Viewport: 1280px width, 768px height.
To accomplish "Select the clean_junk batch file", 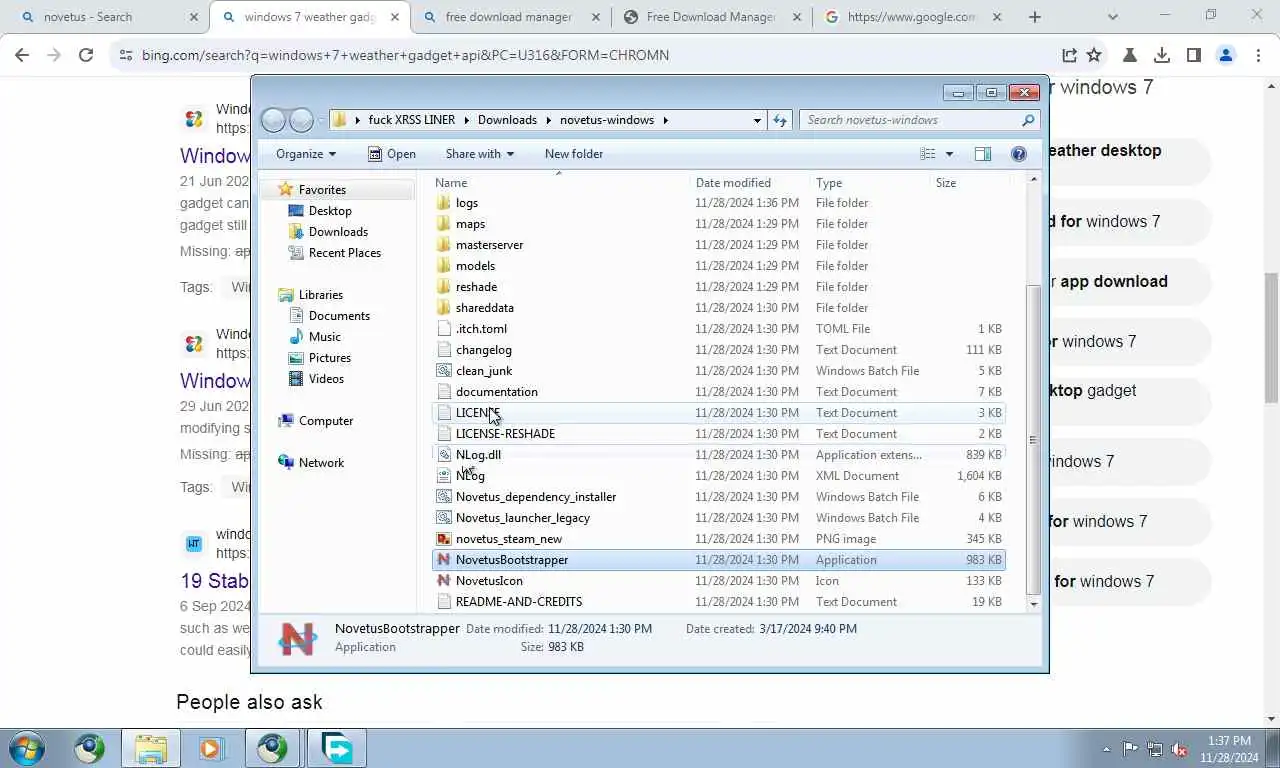I will [x=484, y=371].
